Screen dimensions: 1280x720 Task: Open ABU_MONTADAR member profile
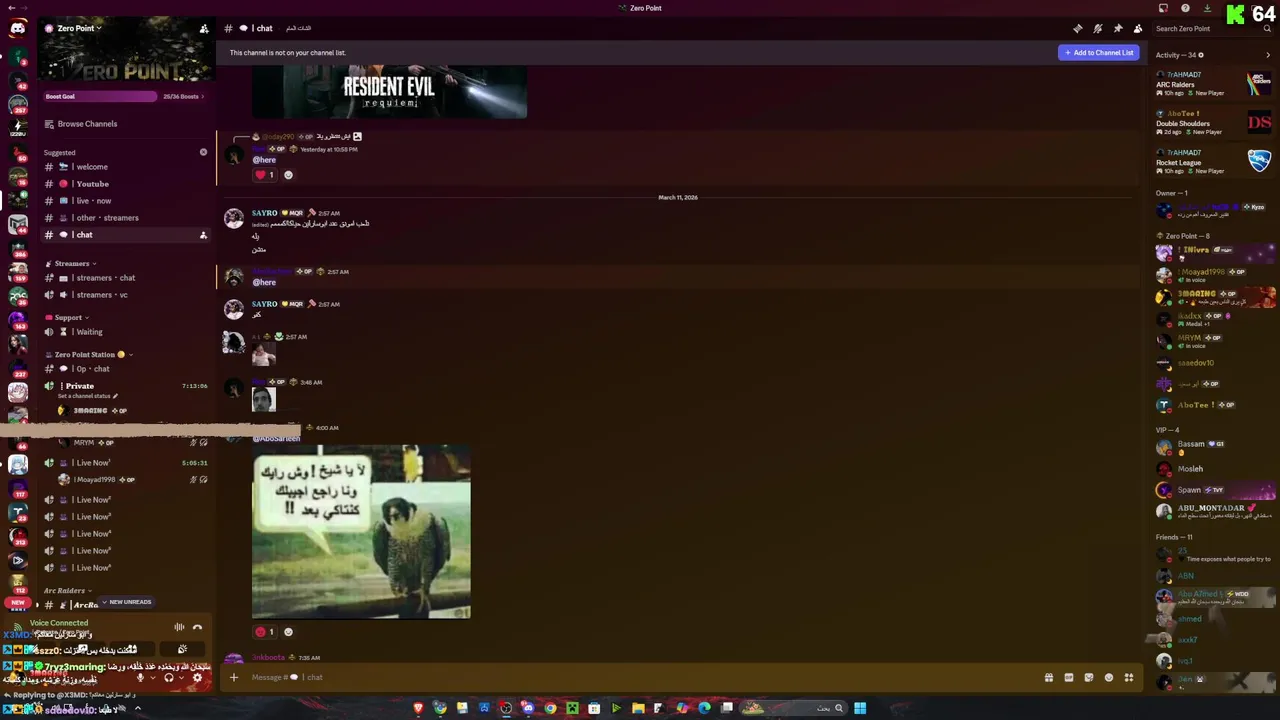click(x=1213, y=511)
